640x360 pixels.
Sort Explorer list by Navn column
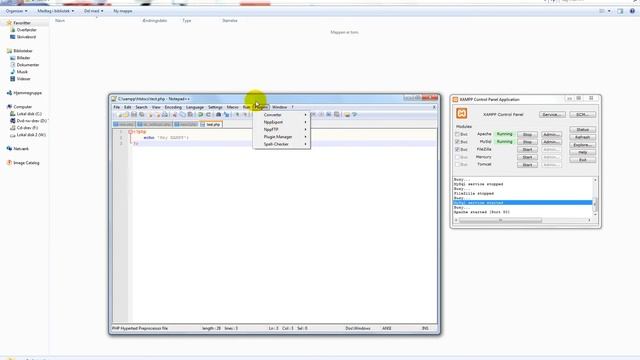60,20
